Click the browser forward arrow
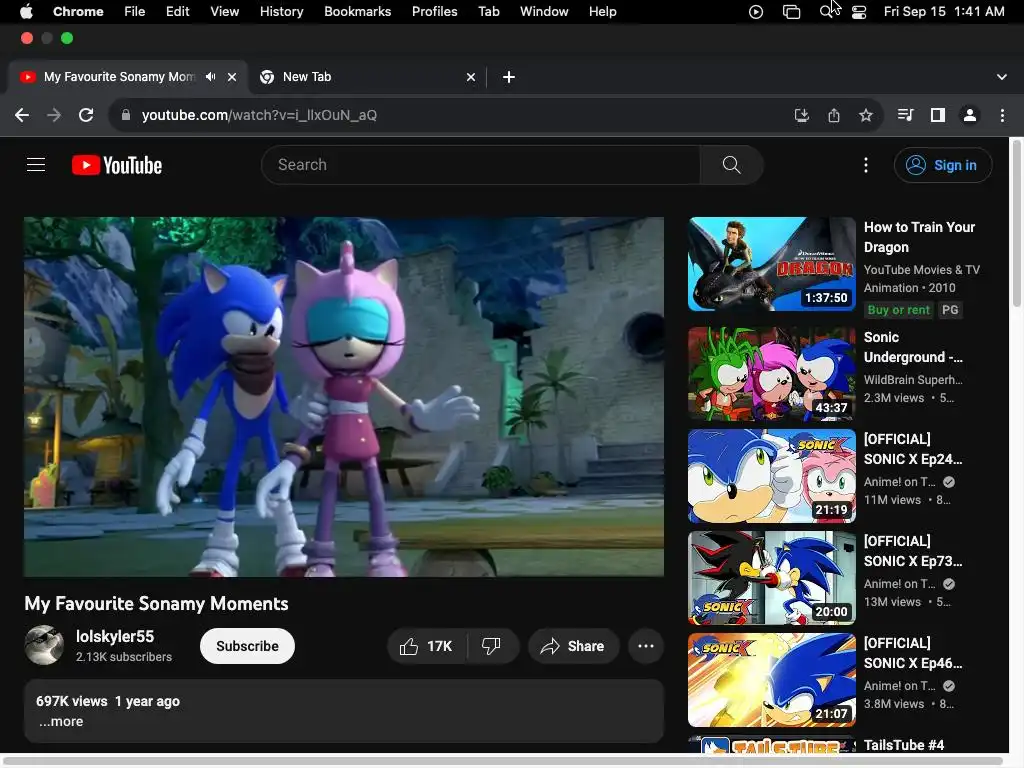Image resolution: width=1024 pixels, height=768 pixels. [54, 115]
